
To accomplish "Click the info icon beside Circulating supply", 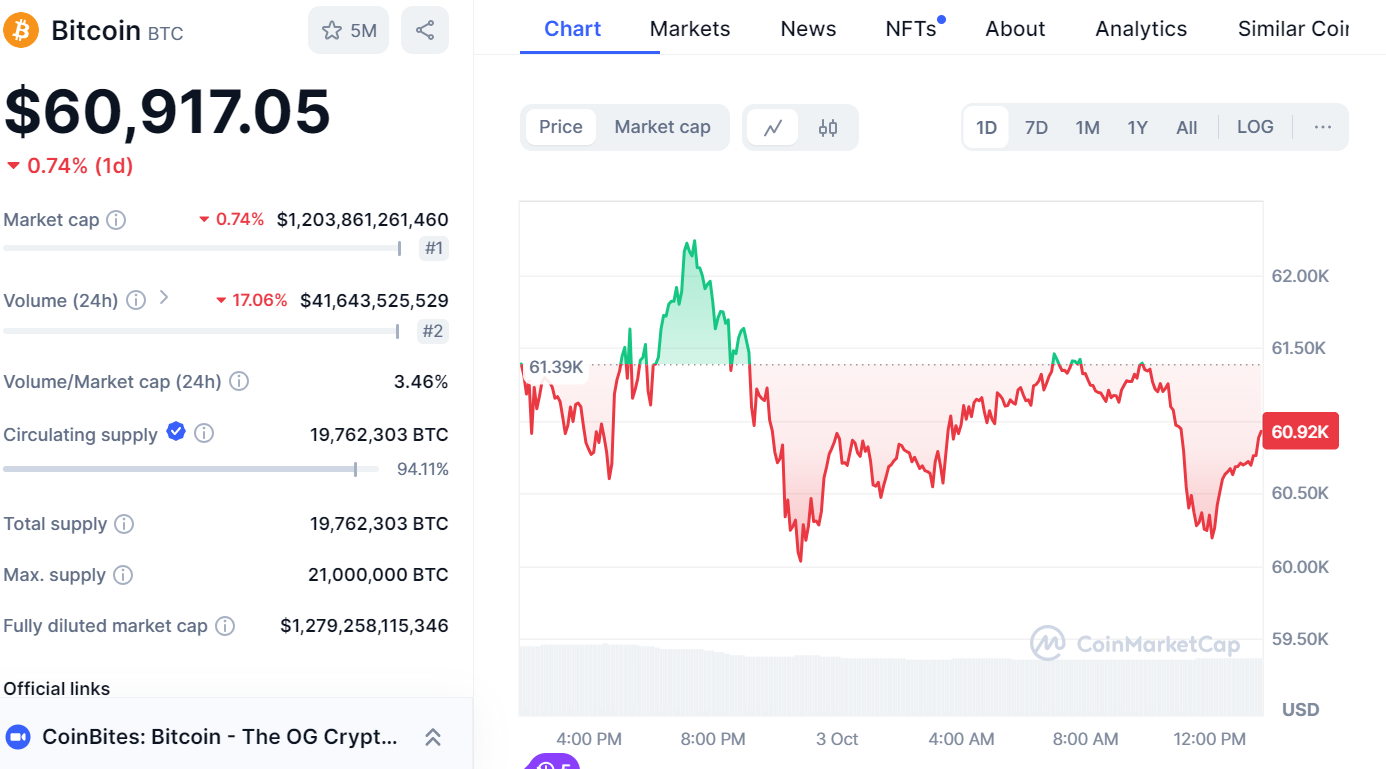I will pos(204,434).
